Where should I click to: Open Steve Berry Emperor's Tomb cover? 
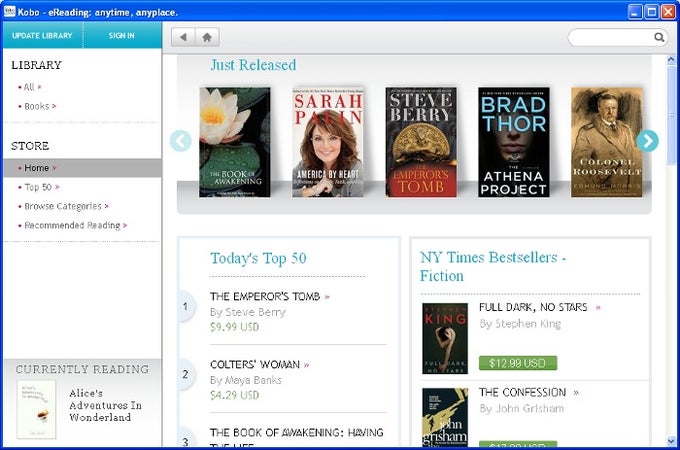[421, 142]
